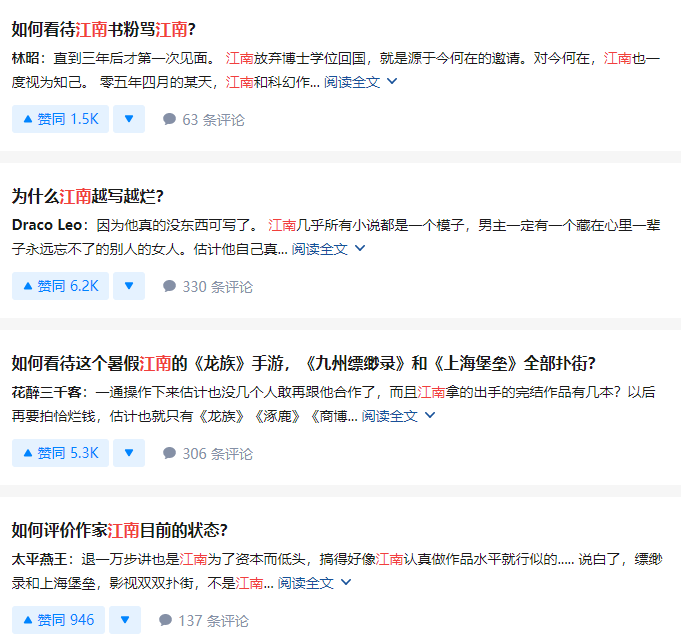Open the 63 条评论 comments
The height and width of the screenshot is (639, 681).
[204, 119]
